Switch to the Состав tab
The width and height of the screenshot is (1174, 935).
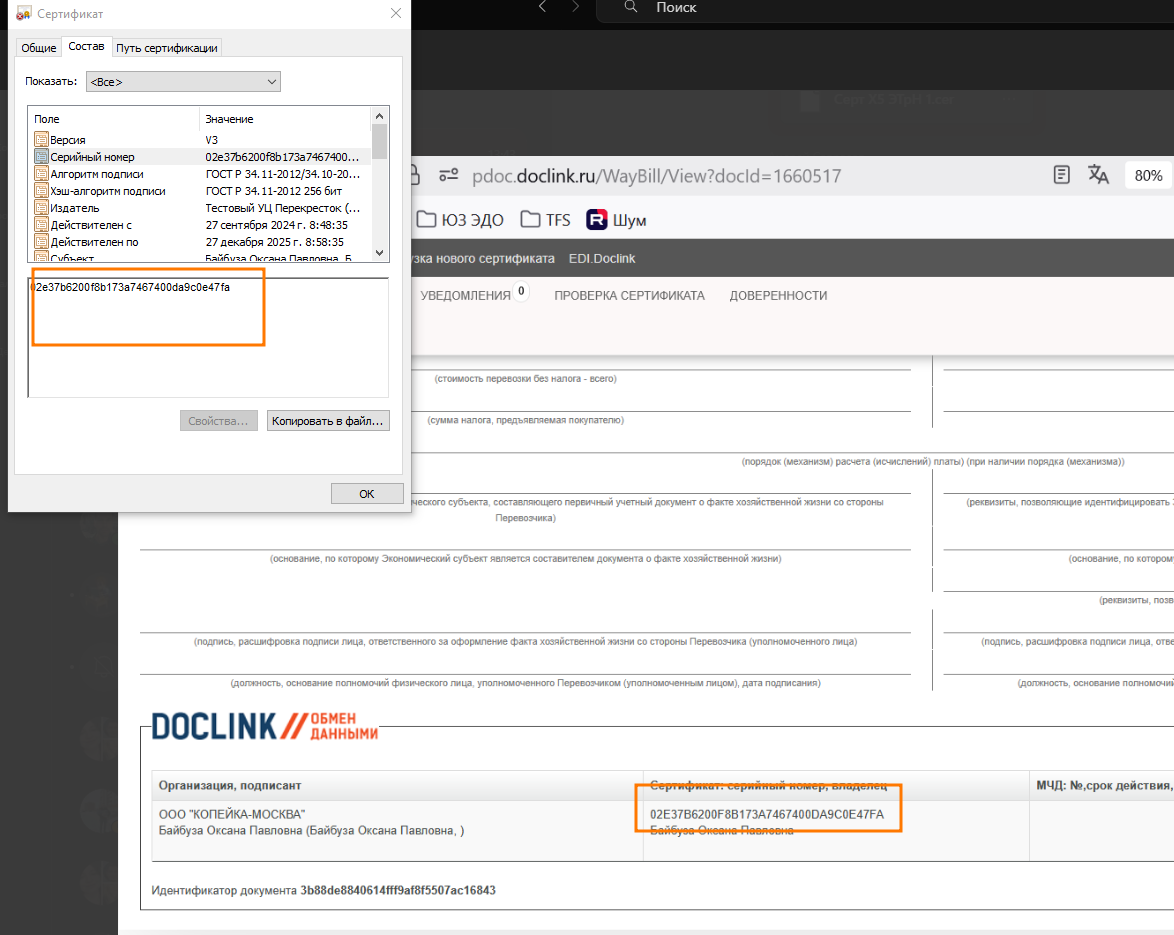click(86, 46)
